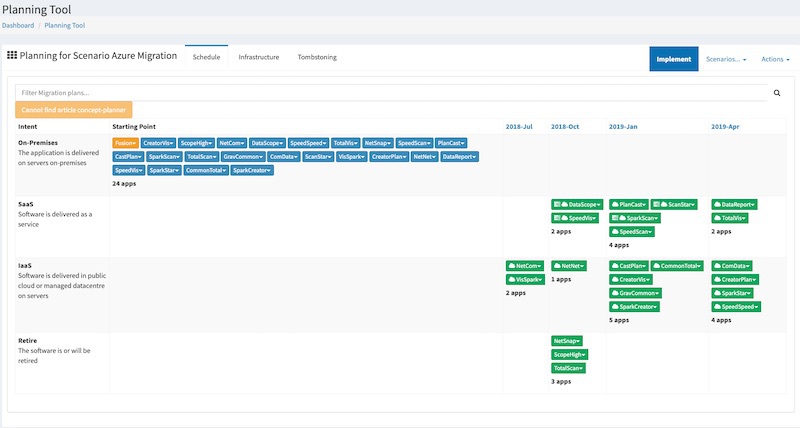800x428 pixels.
Task: Open the NetNet on-premises app tag
Action: point(424,157)
